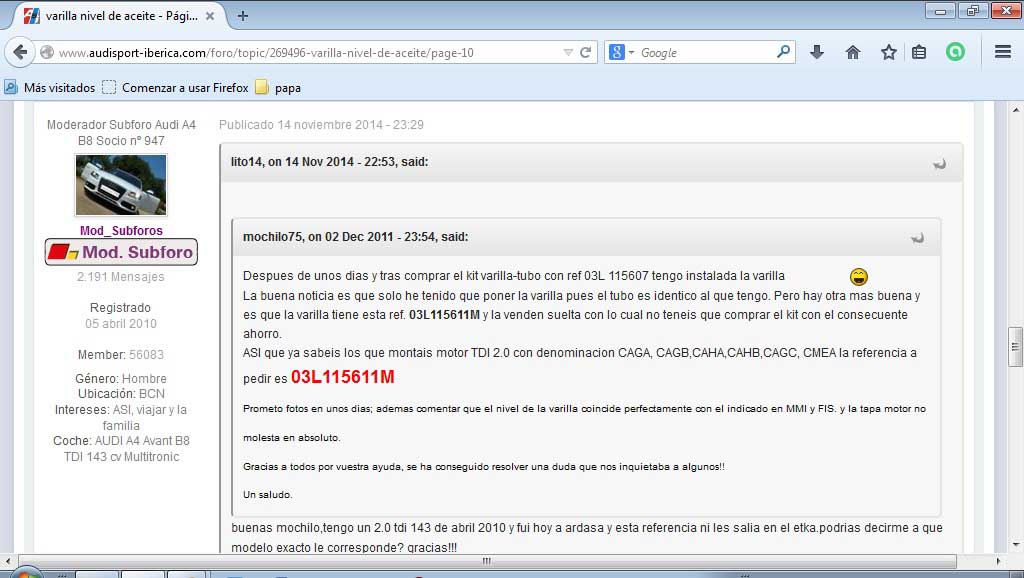Click the red reference 03L115611M text
Image resolution: width=1024 pixels, height=578 pixels.
click(343, 377)
